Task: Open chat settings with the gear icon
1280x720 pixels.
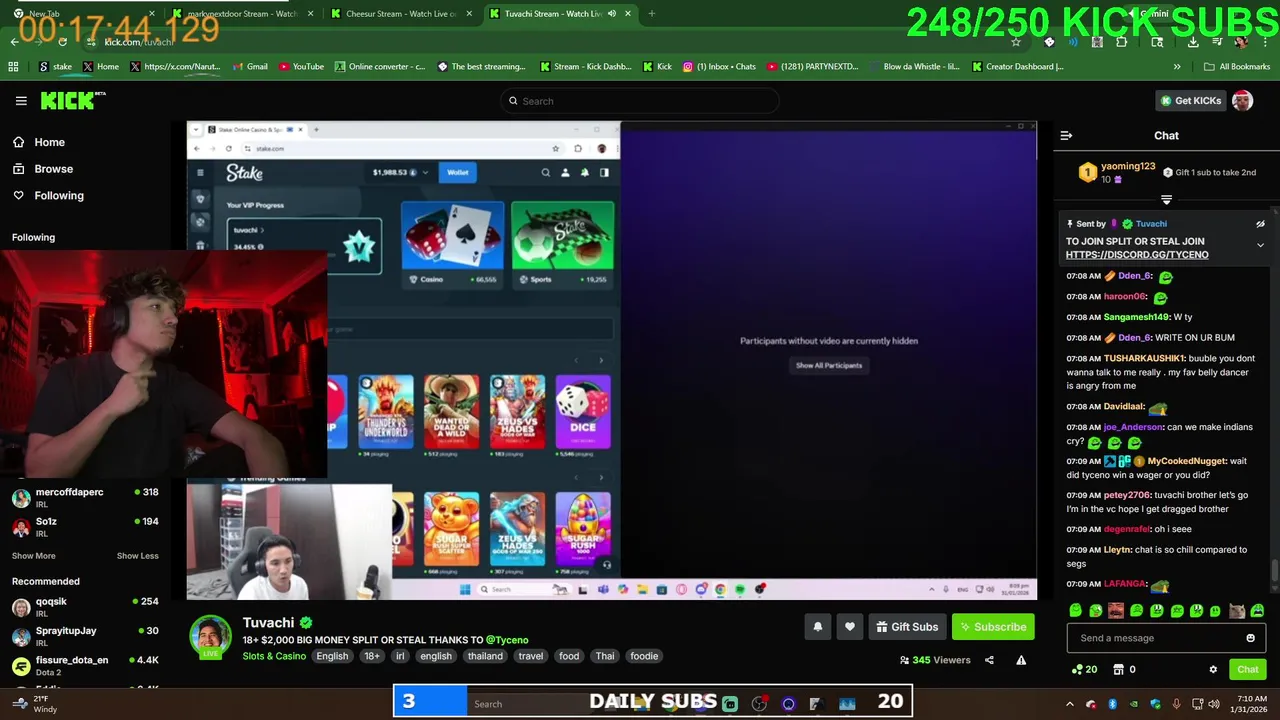Action: click(1213, 669)
